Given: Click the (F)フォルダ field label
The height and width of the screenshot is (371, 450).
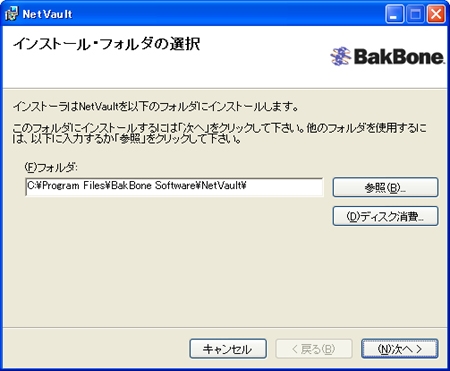Looking at the screenshot, I should tap(51, 167).
